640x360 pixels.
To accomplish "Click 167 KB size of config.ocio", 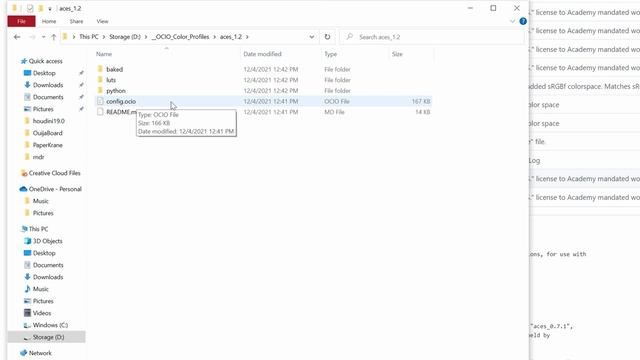I will click(x=421, y=101).
